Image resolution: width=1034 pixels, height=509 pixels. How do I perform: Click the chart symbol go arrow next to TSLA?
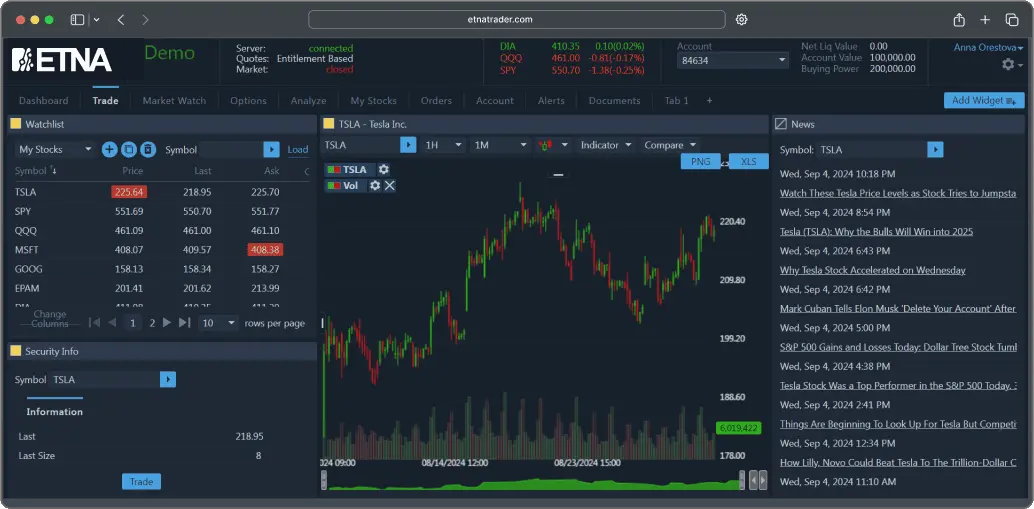click(x=408, y=145)
